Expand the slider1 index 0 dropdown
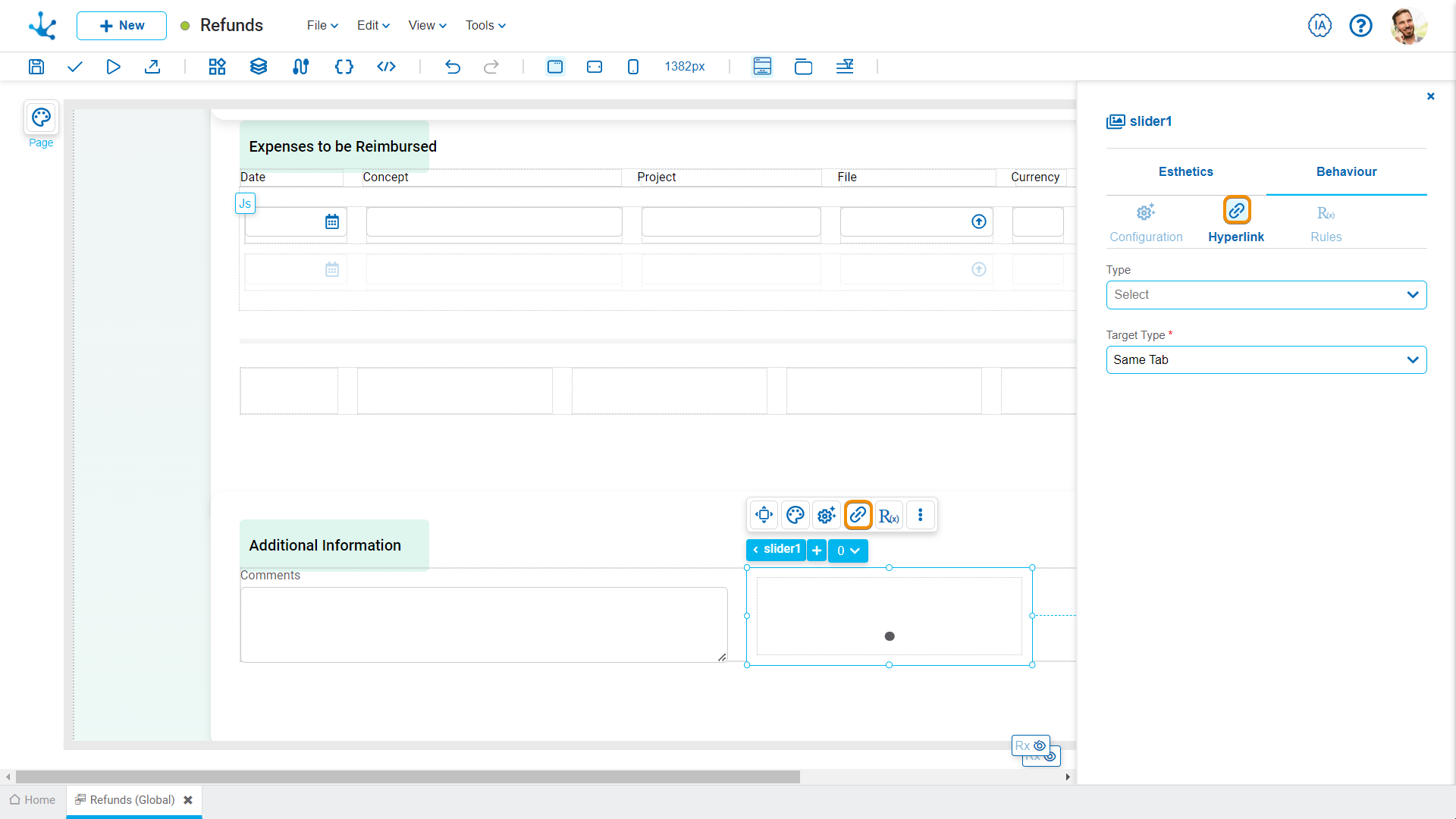1456x819 pixels. [x=848, y=551]
